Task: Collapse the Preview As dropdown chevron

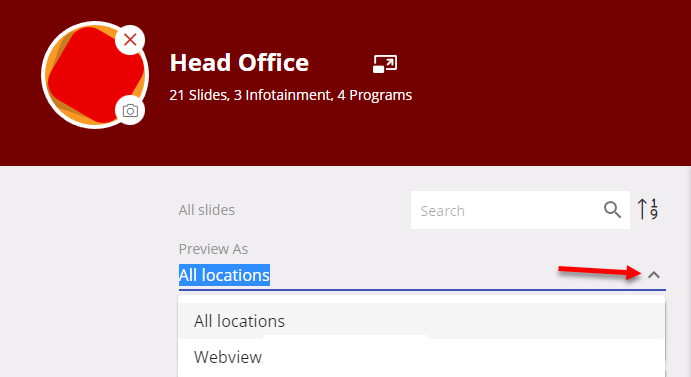Action: [654, 275]
